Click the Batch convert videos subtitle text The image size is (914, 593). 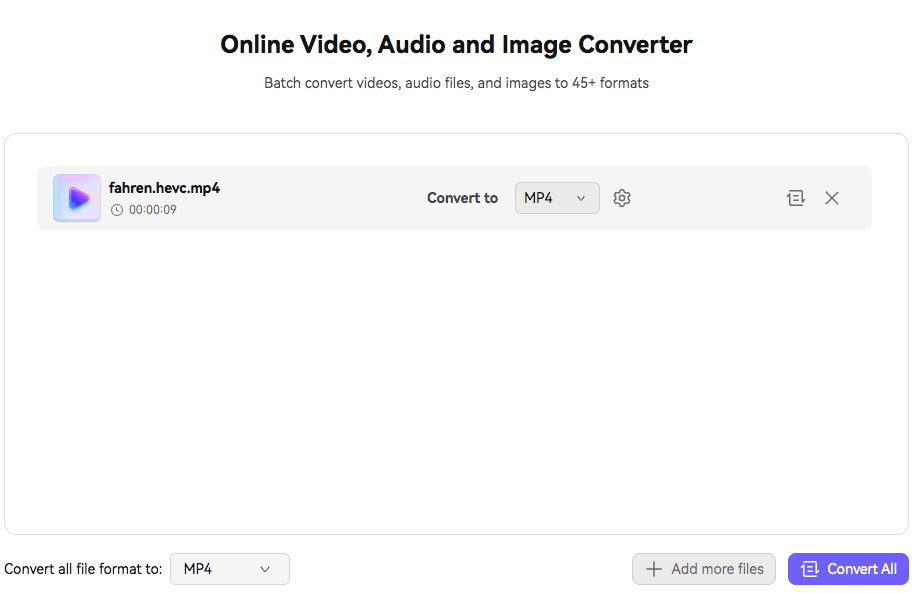456,83
